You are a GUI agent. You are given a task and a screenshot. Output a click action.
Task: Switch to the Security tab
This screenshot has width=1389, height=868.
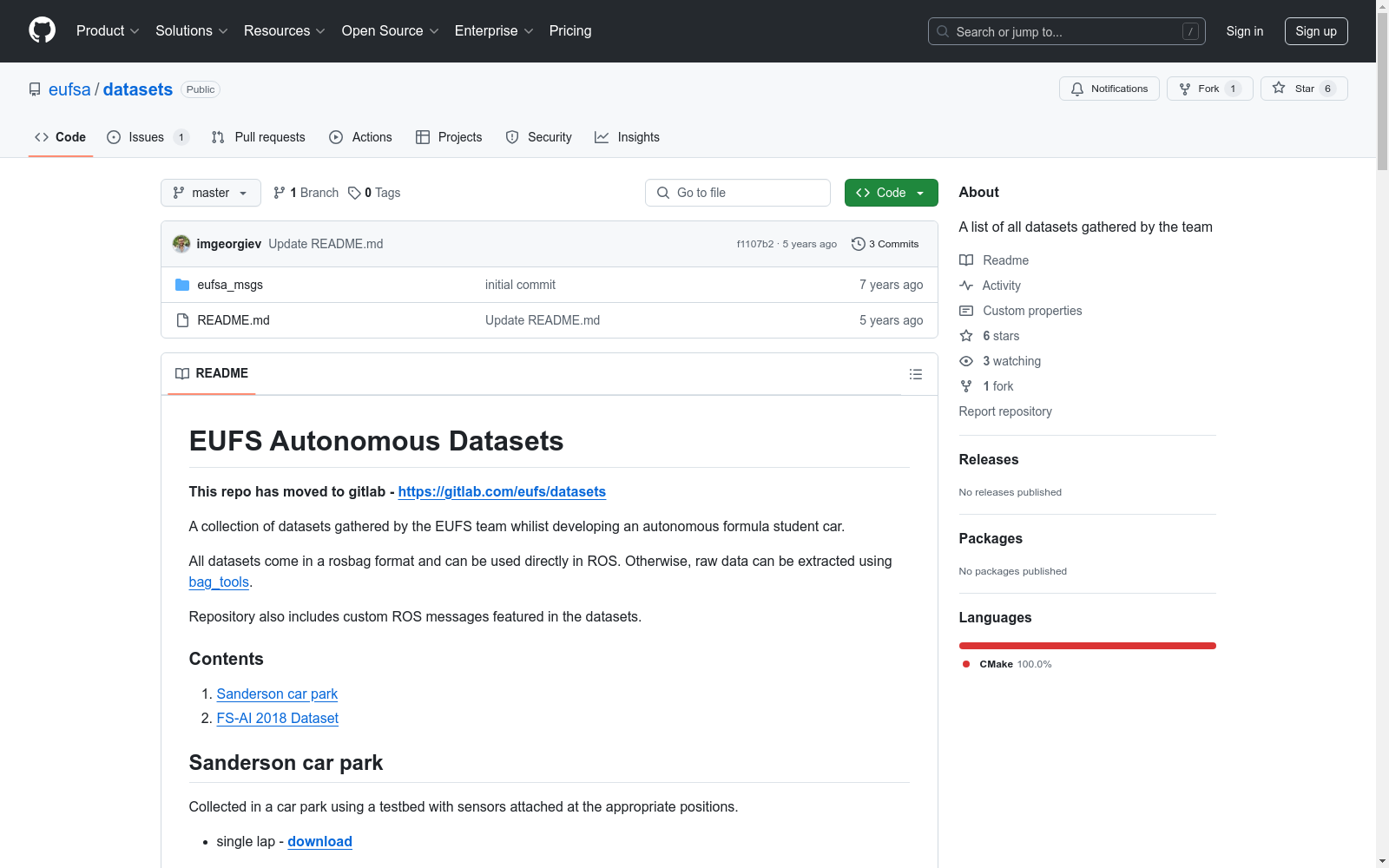coord(538,137)
